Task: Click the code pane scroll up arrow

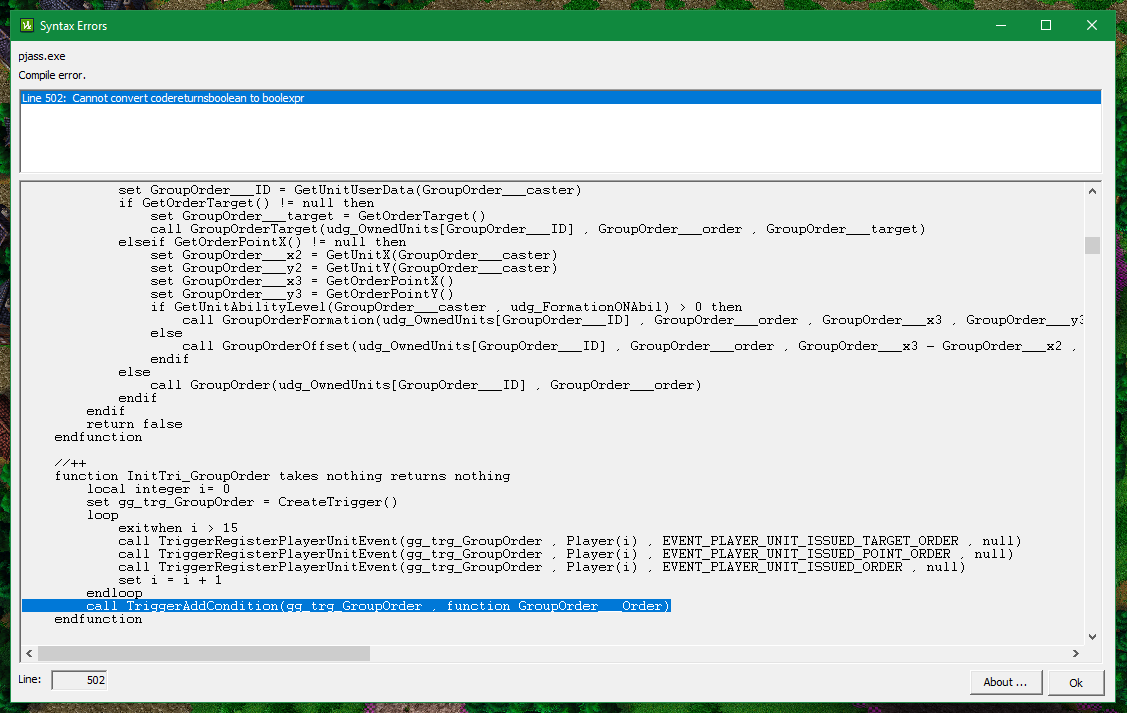Action: click(x=1092, y=191)
